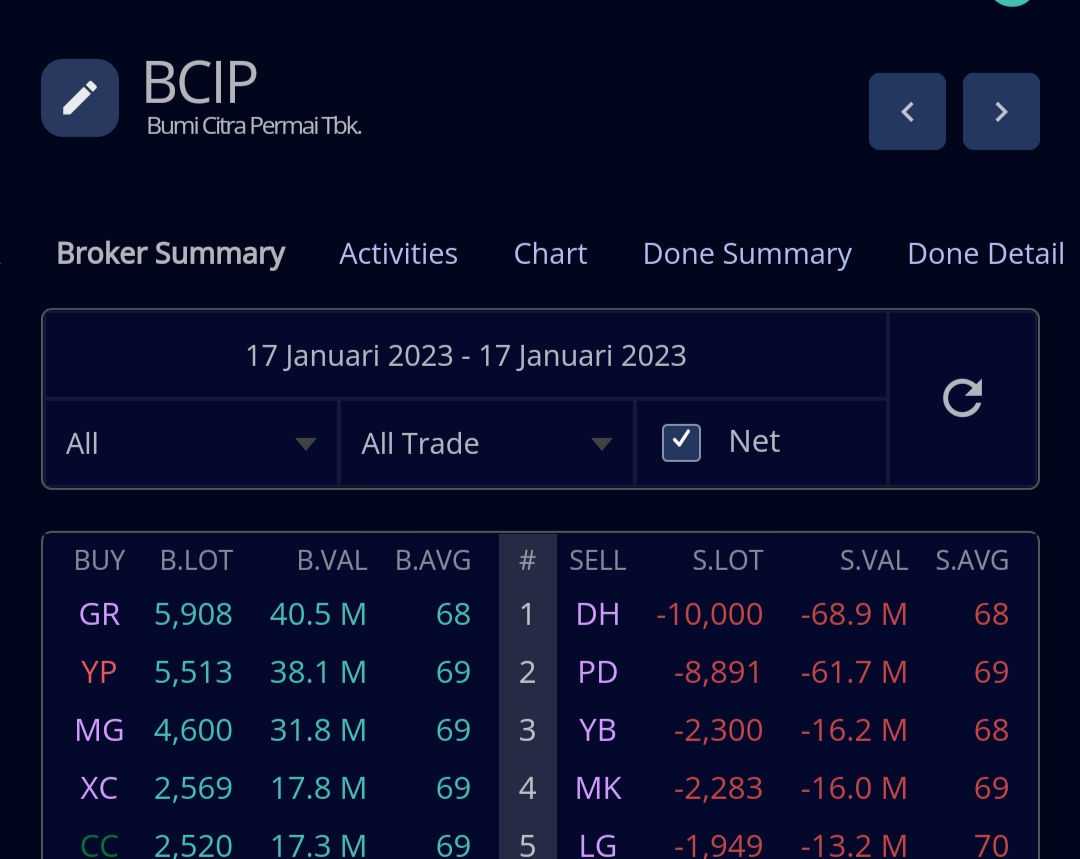Click broker PD in the sell list
Image resolution: width=1080 pixels, height=859 pixels.
[597, 672]
